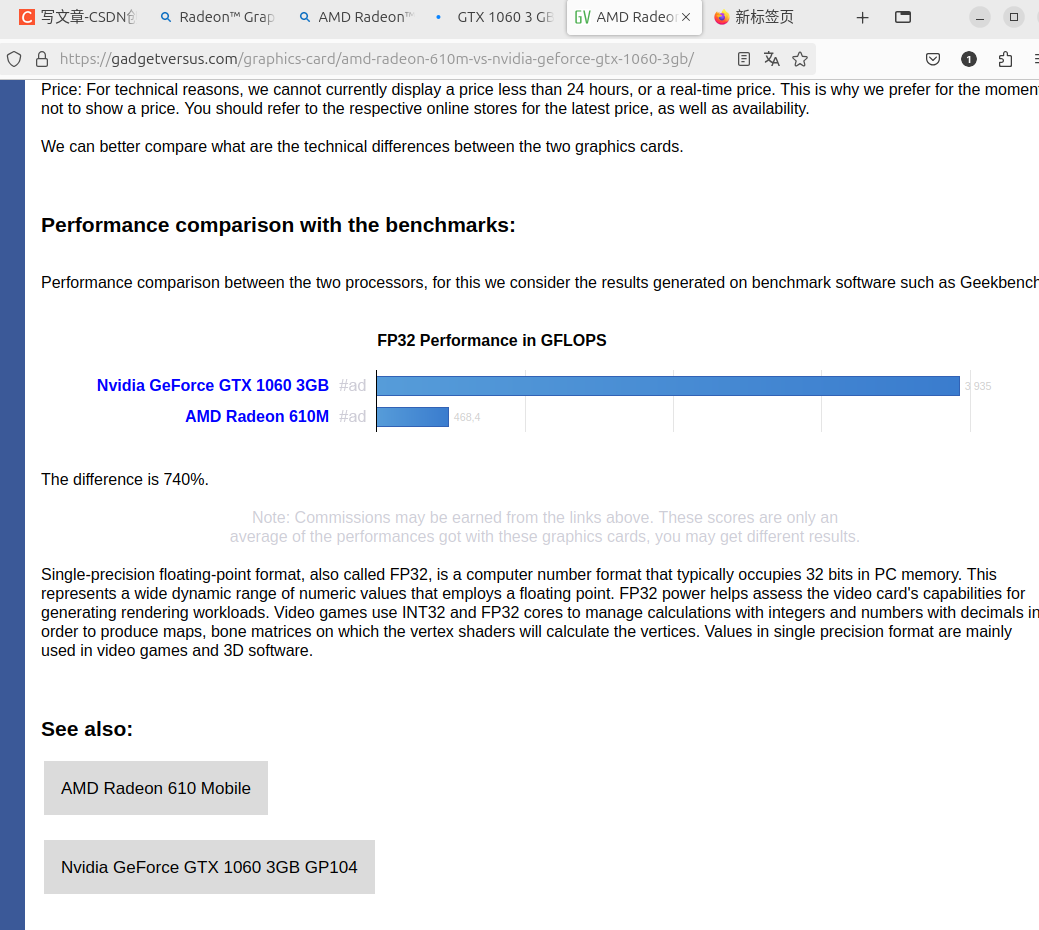Open the CSDN tab favicon
The image size is (1039, 930).
tap(27, 17)
